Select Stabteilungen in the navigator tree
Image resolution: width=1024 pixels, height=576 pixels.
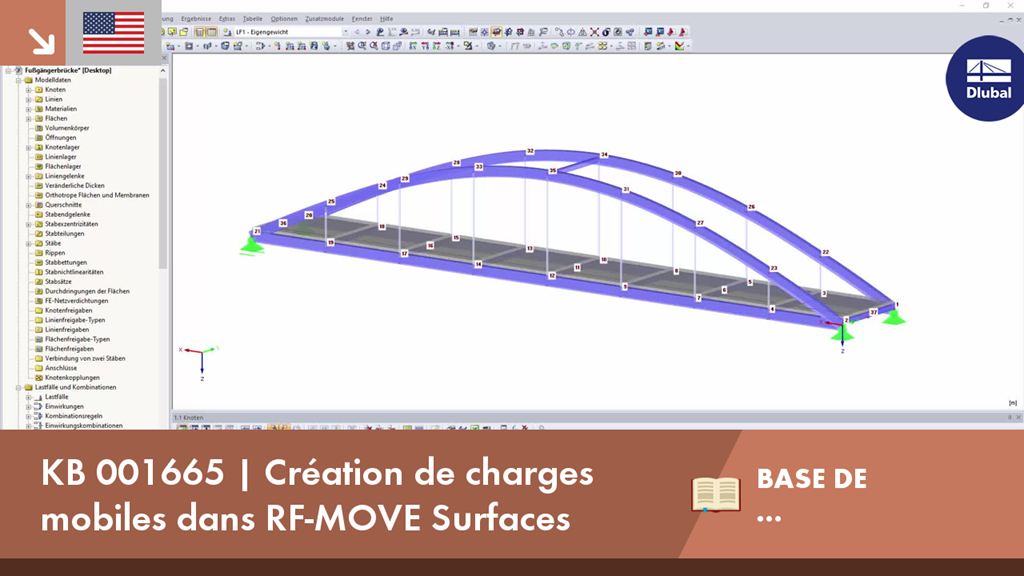tap(64, 234)
